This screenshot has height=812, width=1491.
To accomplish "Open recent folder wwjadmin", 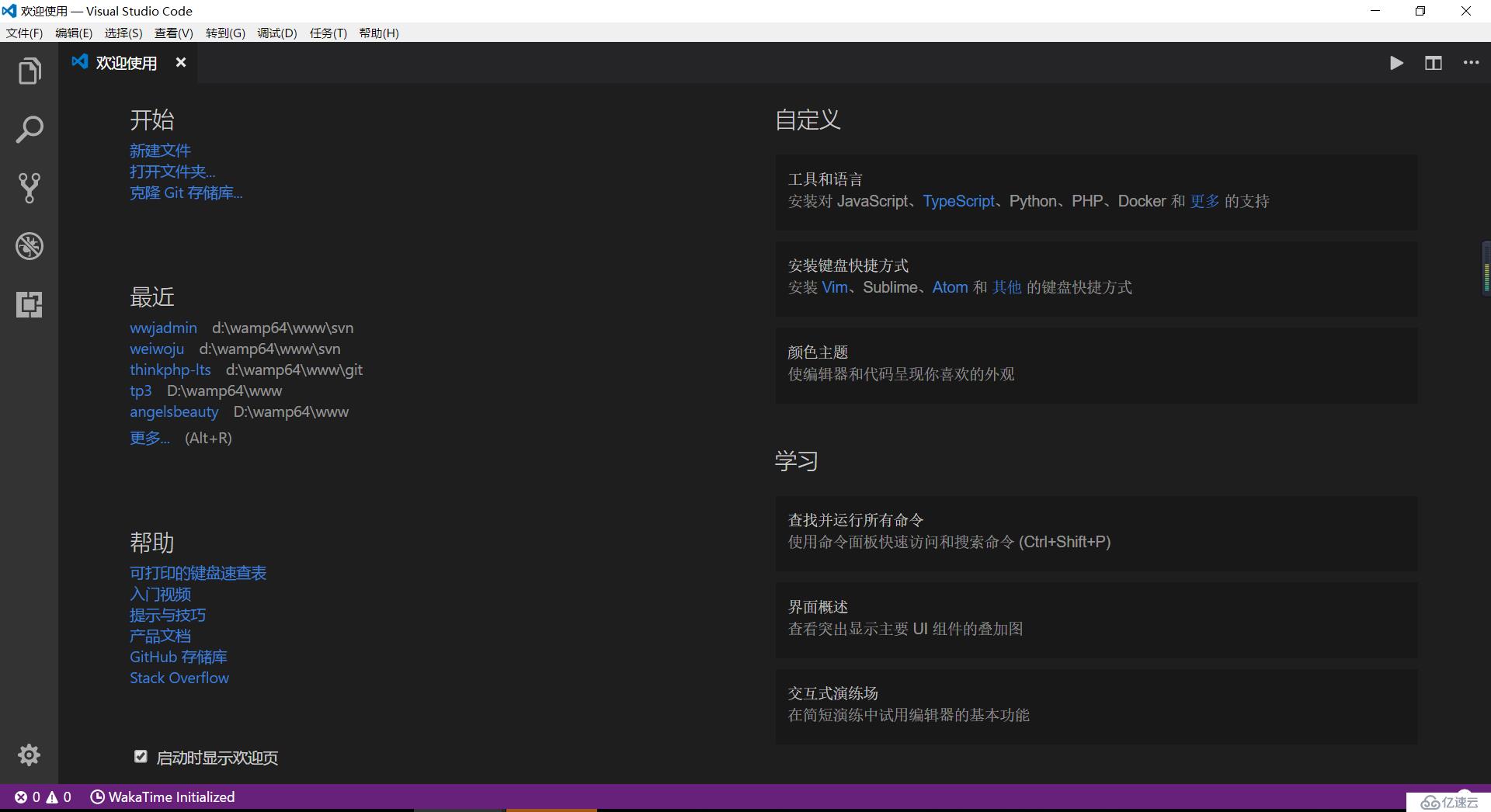I will click(163, 328).
